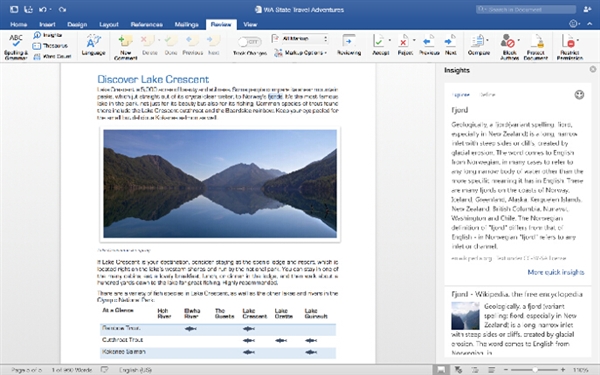
Task: Click the Fjord Wikipedia thumbnail image
Action: 465,316
